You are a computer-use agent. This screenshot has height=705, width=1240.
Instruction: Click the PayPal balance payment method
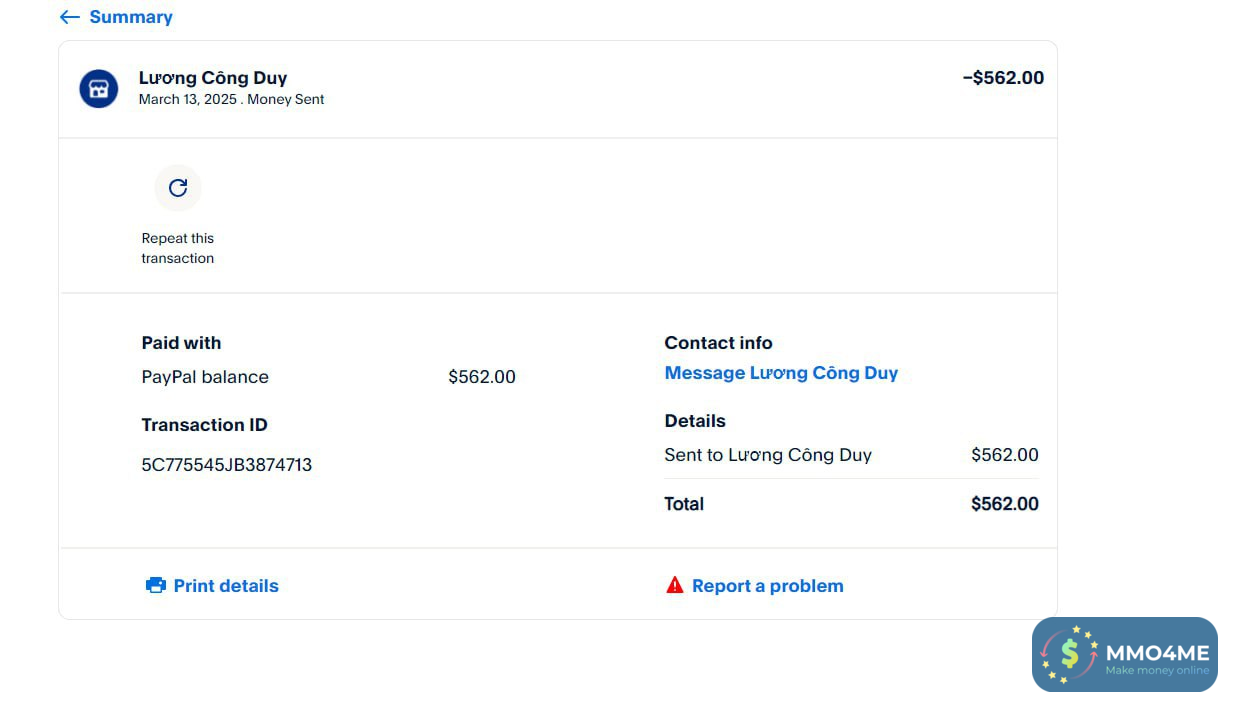click(205, 377)
